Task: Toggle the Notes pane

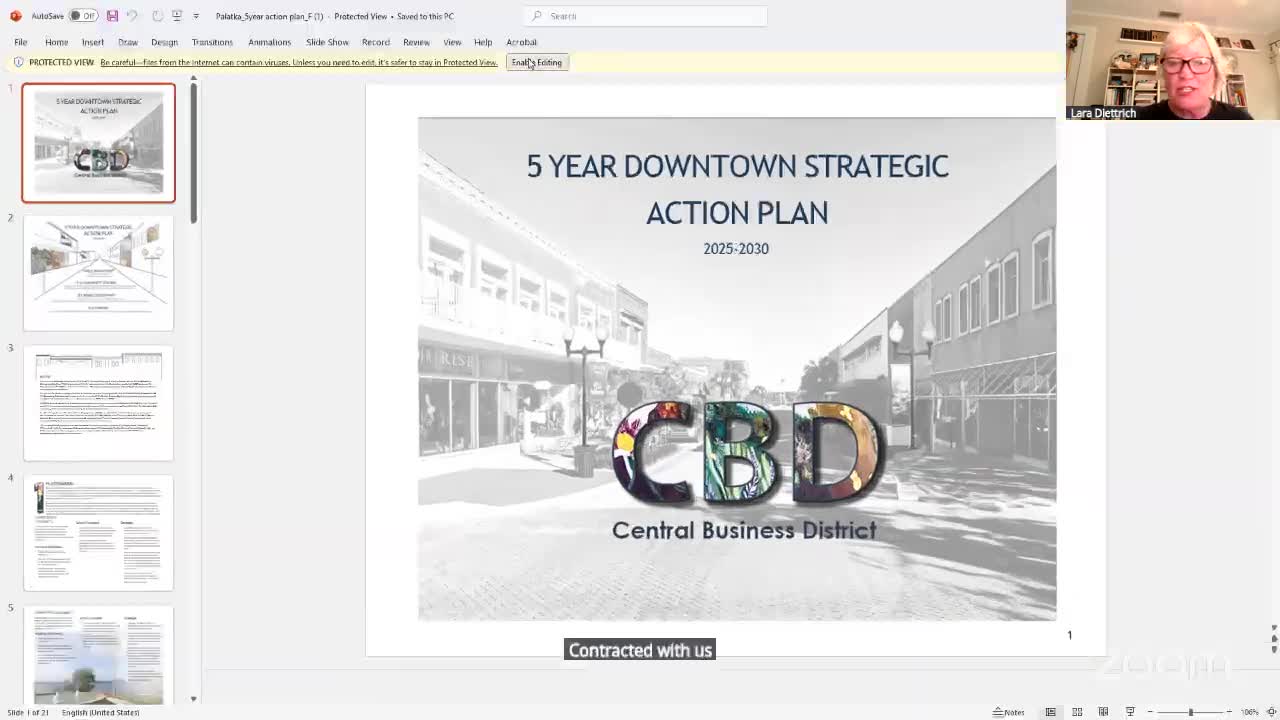Action: [x=1008, y=712]
